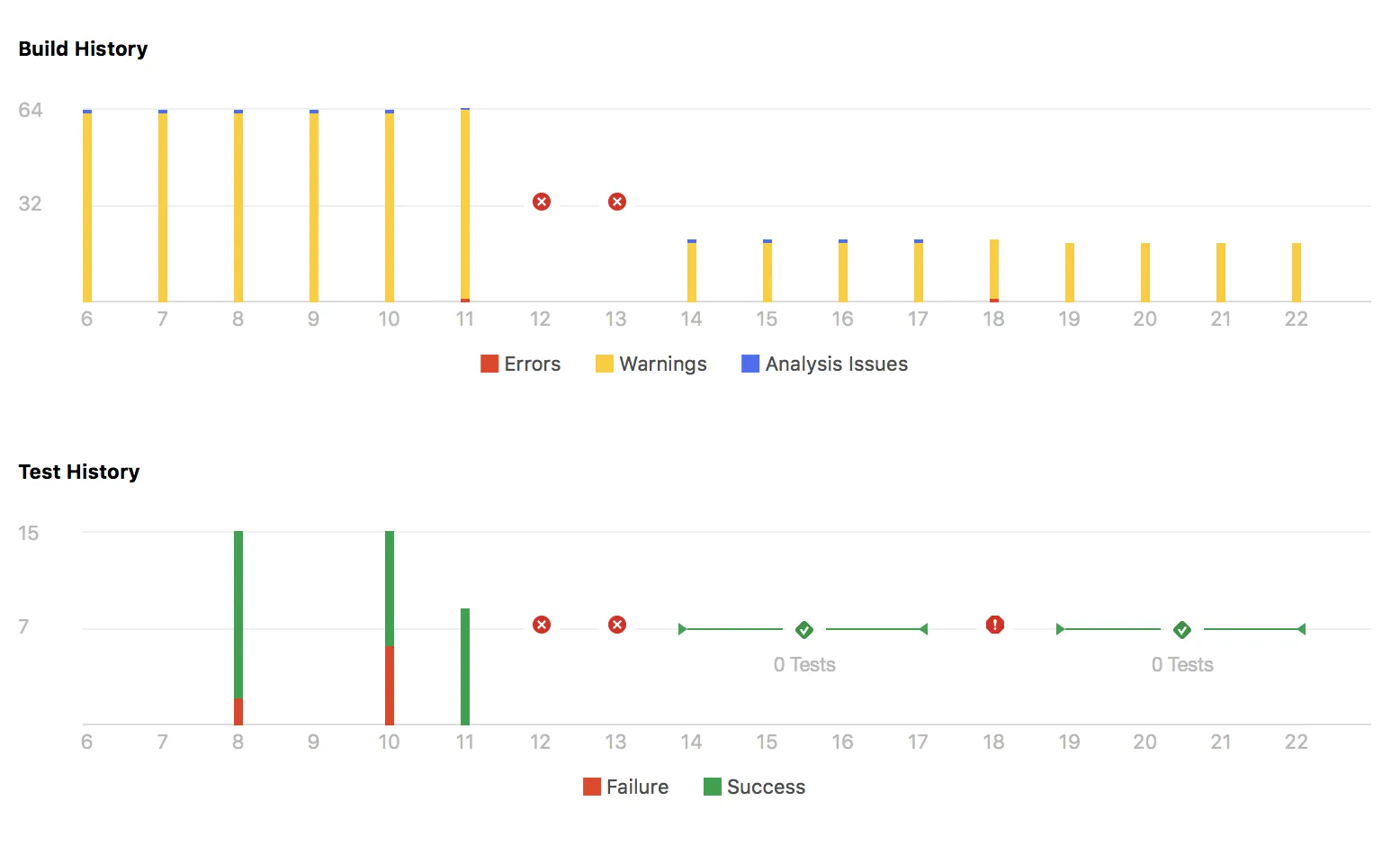Click the red failure segment at integration 10
The image size is (1400, 855).
tap(390, 685)
